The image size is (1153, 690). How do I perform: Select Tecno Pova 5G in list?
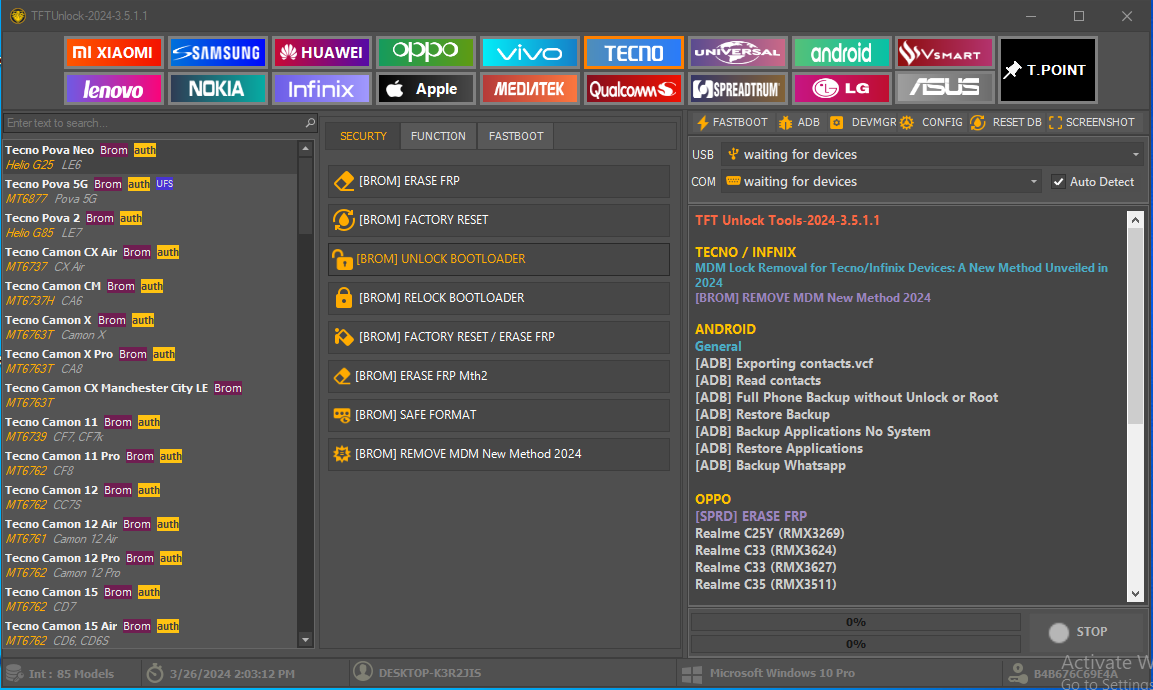point(150,191)
